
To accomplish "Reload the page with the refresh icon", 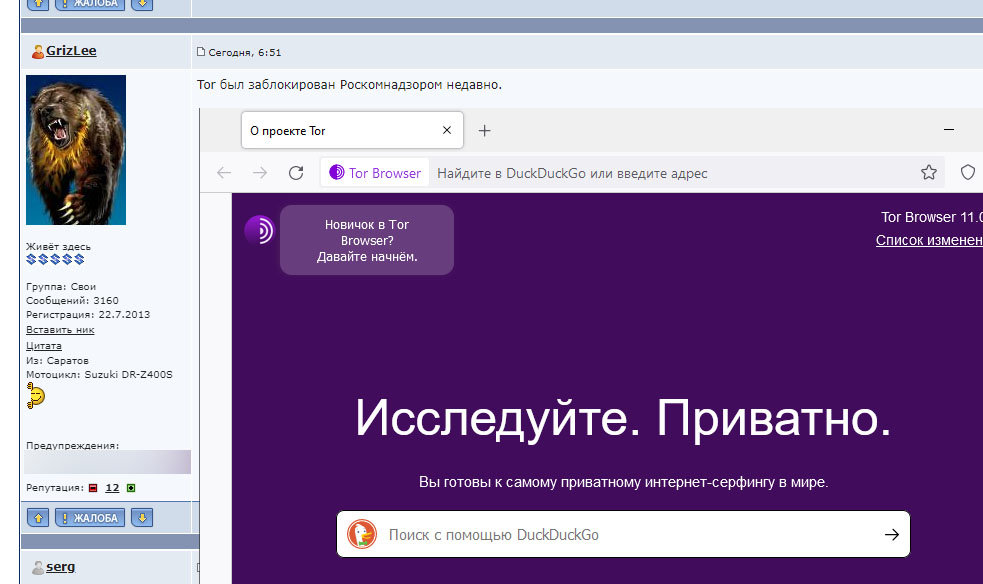I will (296, 173).
